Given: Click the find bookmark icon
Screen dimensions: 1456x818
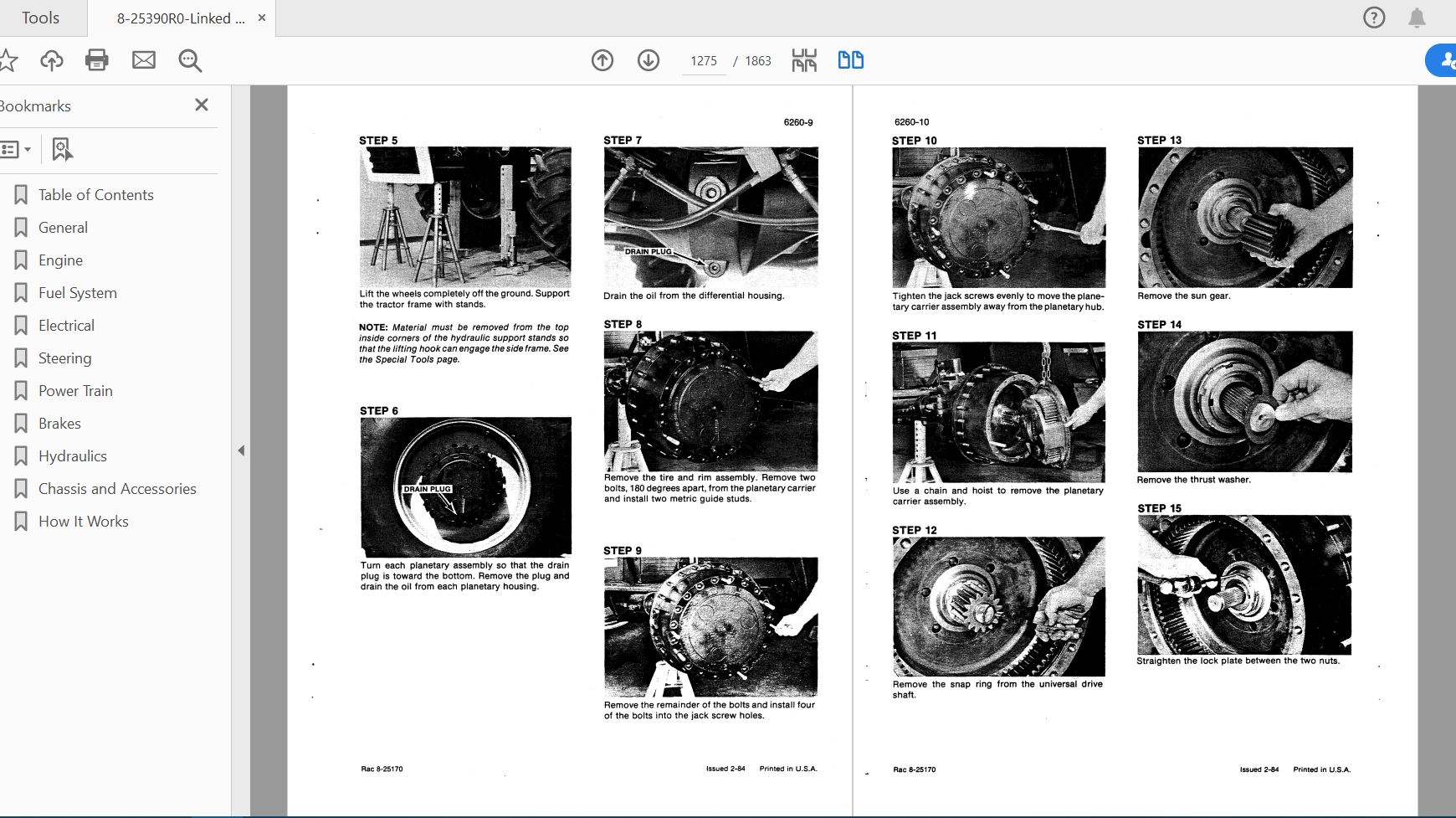Looking at the screenshot, I should click(x=62, y=150).
